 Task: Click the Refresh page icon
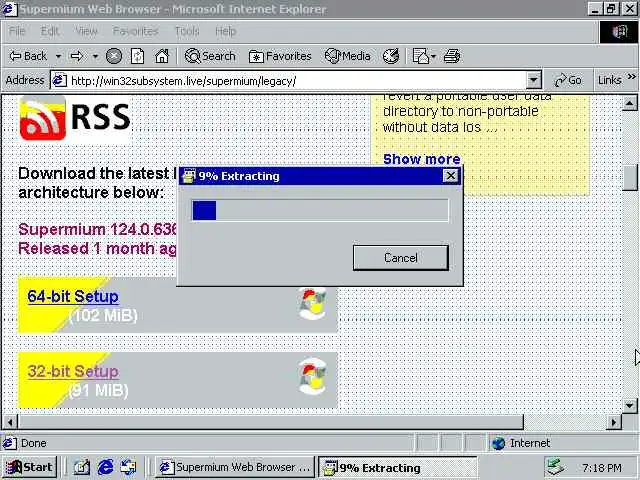coord(137,56)
